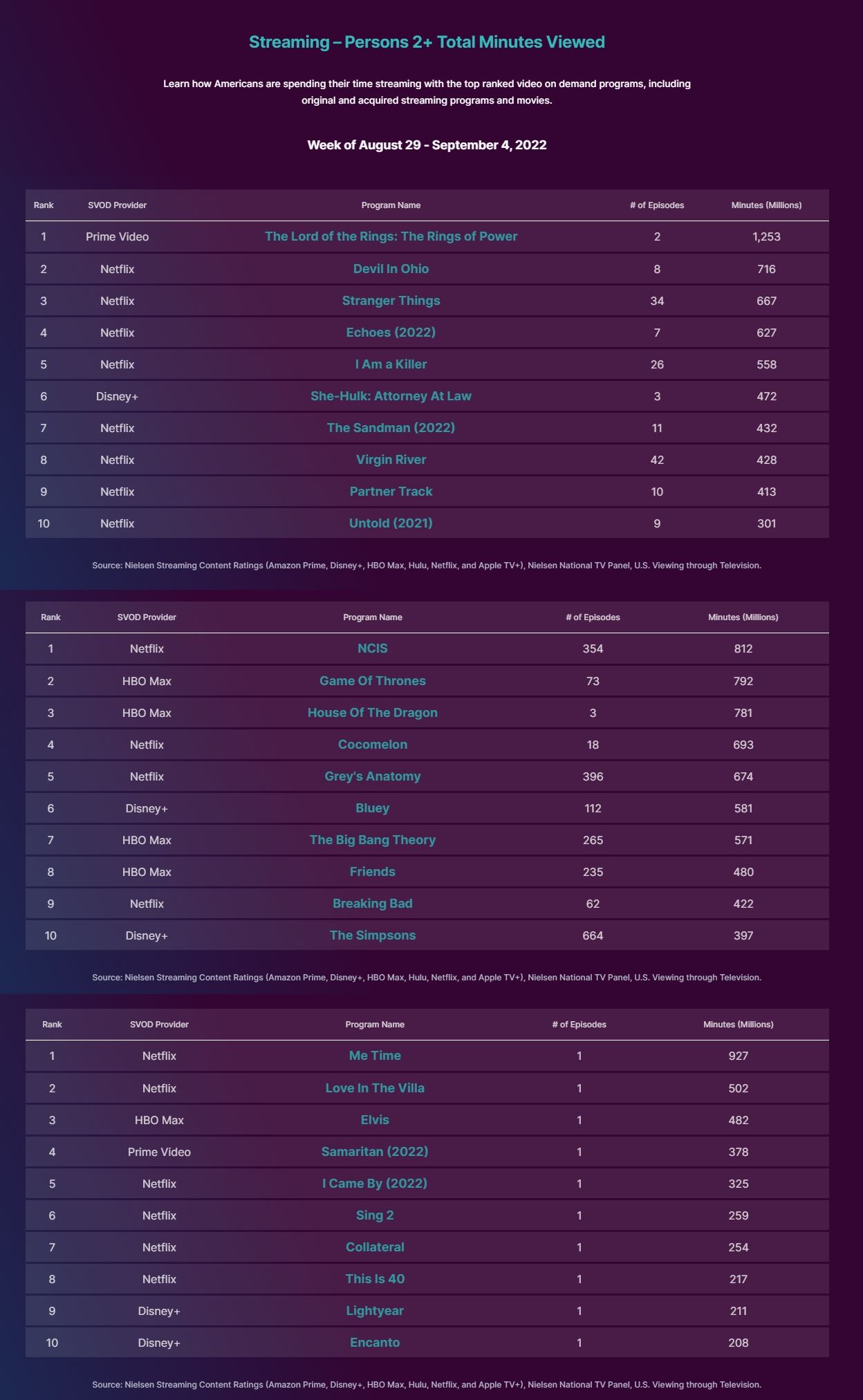
Task: Click the Virgin River program name
Action: coord(391,460)
